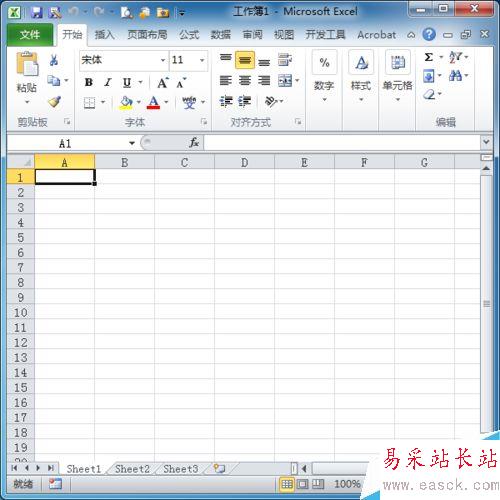This screenshot has width=500, height=500.
Task: Switch to Page Layout view
Action: click(303, 484)
